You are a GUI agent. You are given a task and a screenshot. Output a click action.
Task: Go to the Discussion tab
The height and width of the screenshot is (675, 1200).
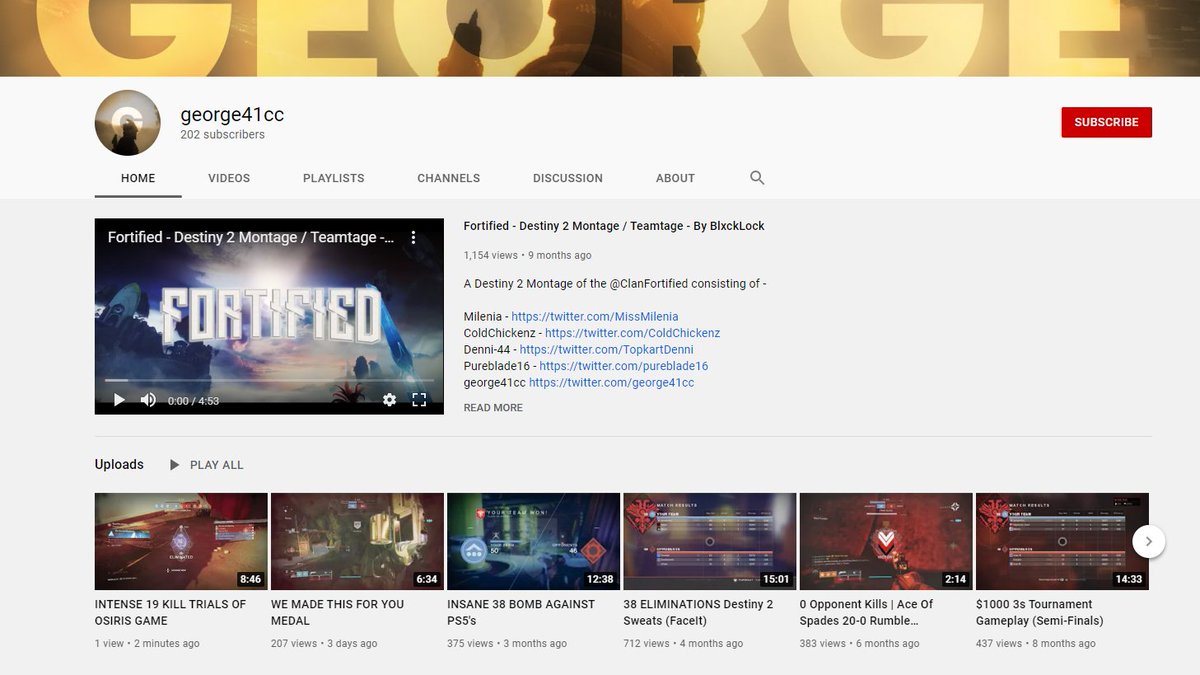pos(568,178)
